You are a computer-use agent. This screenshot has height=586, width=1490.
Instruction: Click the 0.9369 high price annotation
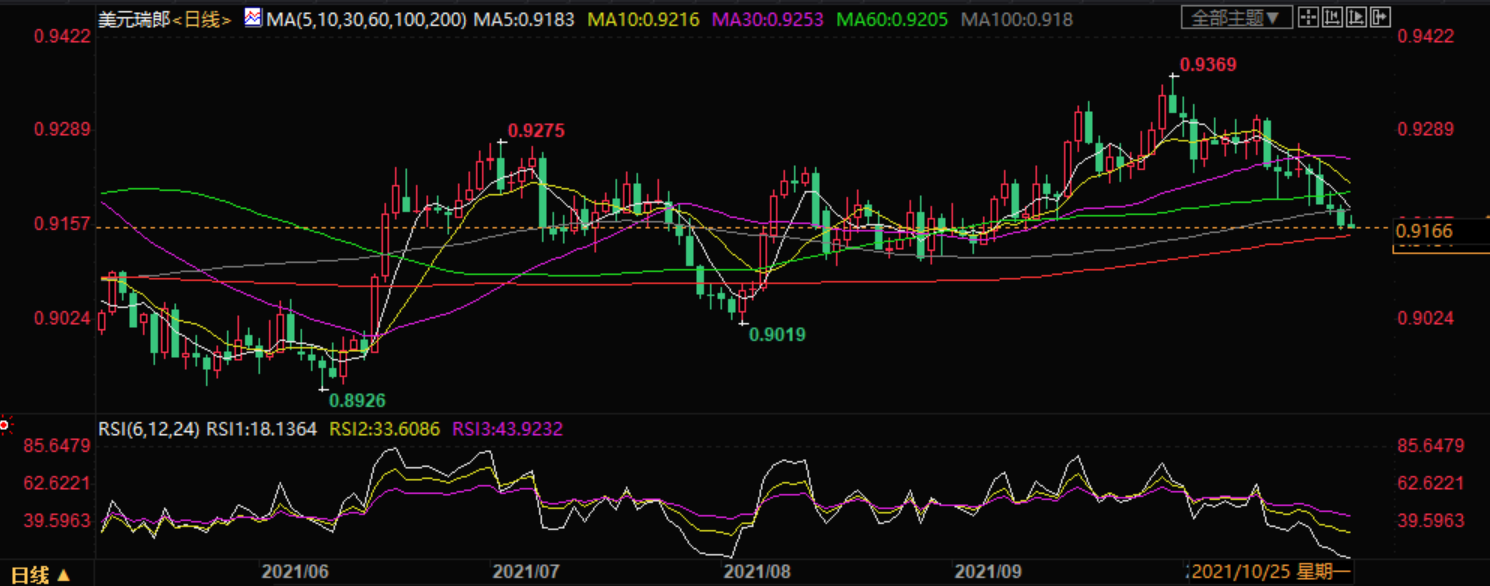pos(1208,65)
